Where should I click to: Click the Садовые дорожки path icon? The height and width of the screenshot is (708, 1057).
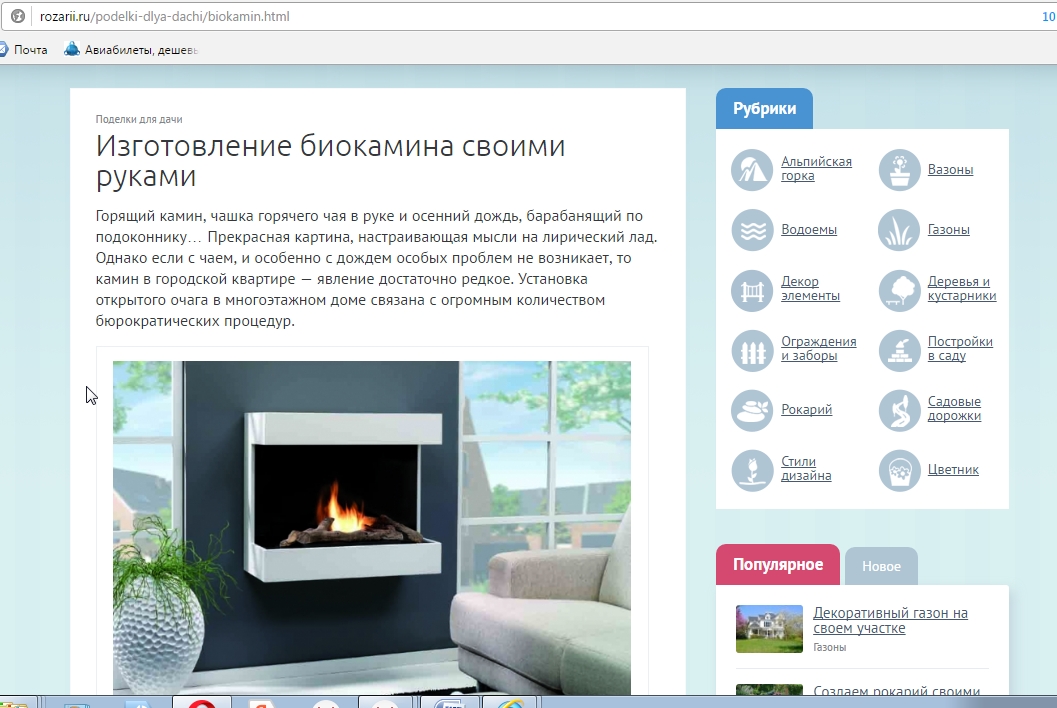click(899, 410)
